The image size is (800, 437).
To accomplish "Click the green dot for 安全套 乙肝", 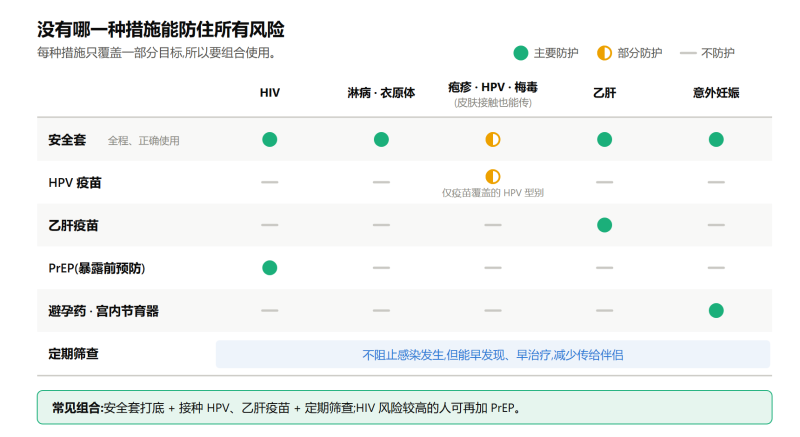I will pos(605,139).
